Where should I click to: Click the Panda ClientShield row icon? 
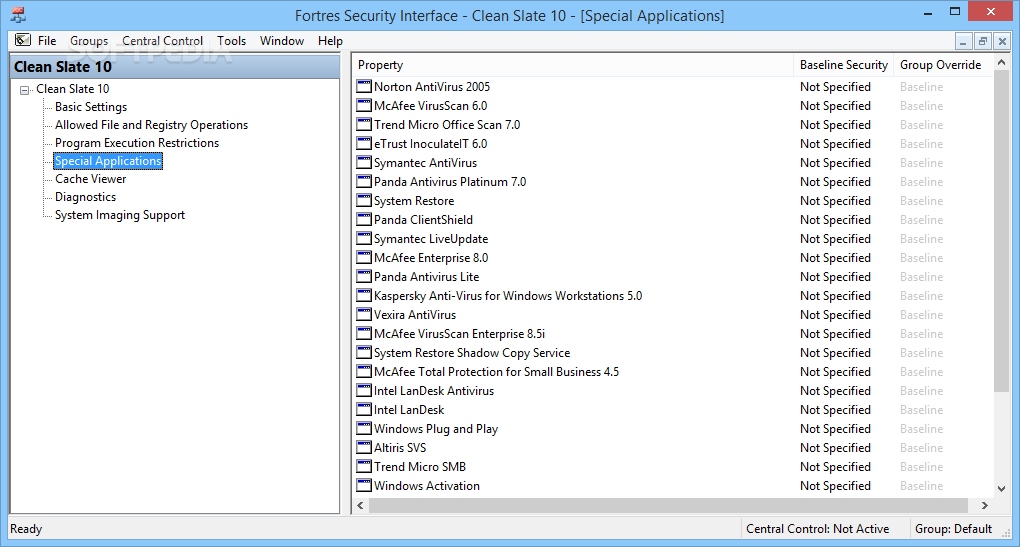pos(364,219)
